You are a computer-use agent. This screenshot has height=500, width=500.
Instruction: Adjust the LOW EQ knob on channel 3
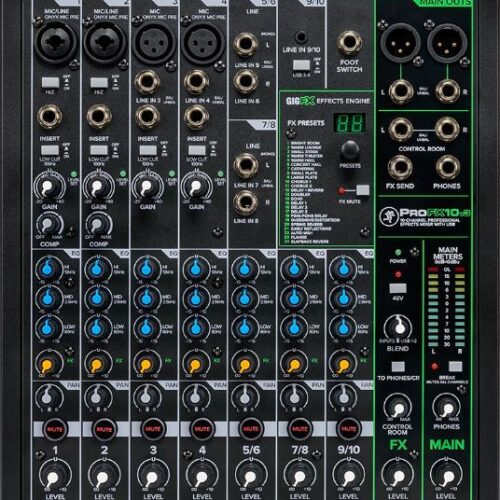pos(146,328)
